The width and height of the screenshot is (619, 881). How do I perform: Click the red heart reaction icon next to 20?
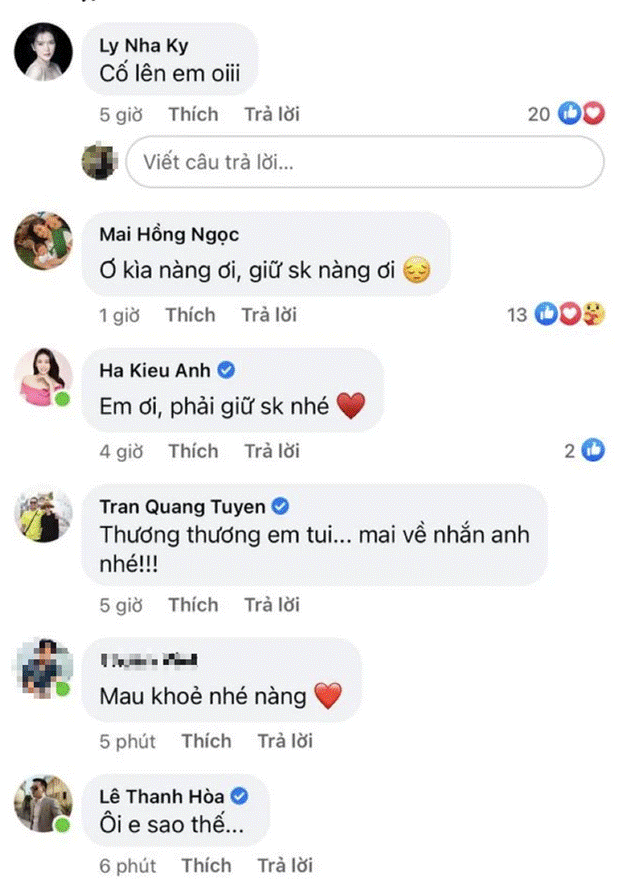pyautogui.click(x=594, y=114)
